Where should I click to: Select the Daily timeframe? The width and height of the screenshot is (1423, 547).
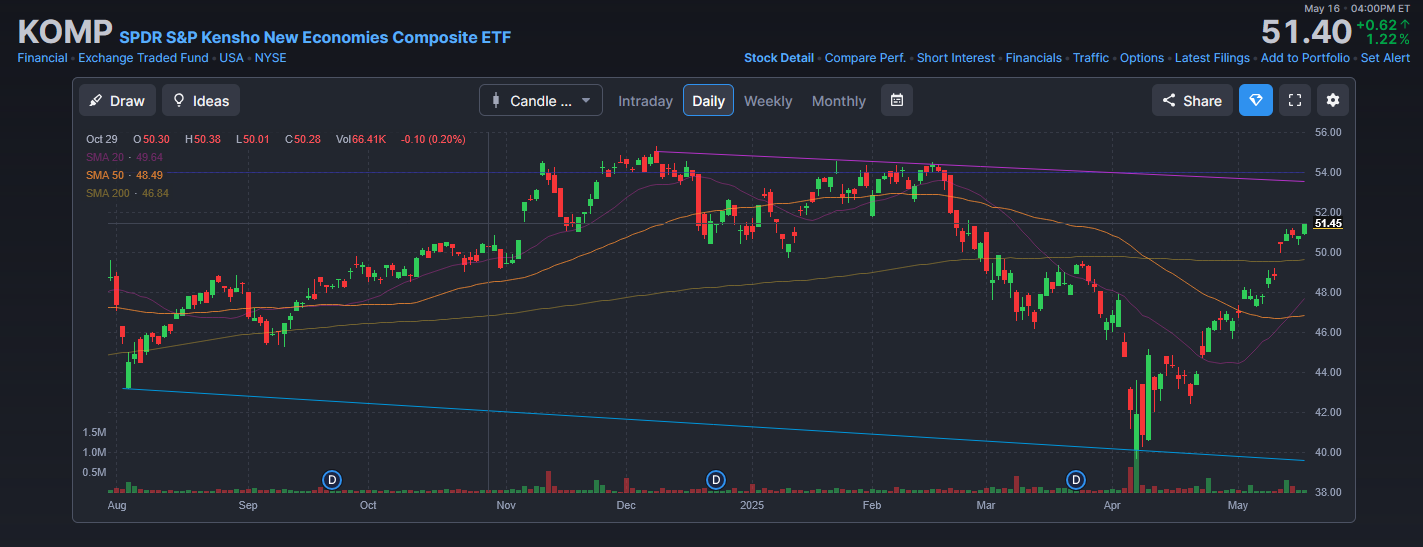708,101
